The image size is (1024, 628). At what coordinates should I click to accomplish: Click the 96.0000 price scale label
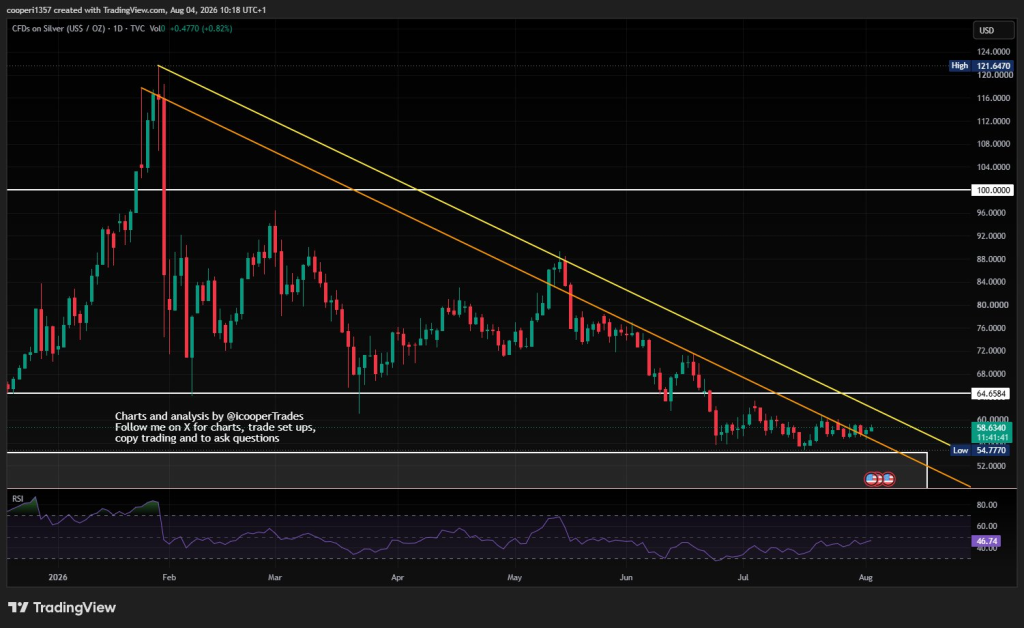tap(993, 213)
